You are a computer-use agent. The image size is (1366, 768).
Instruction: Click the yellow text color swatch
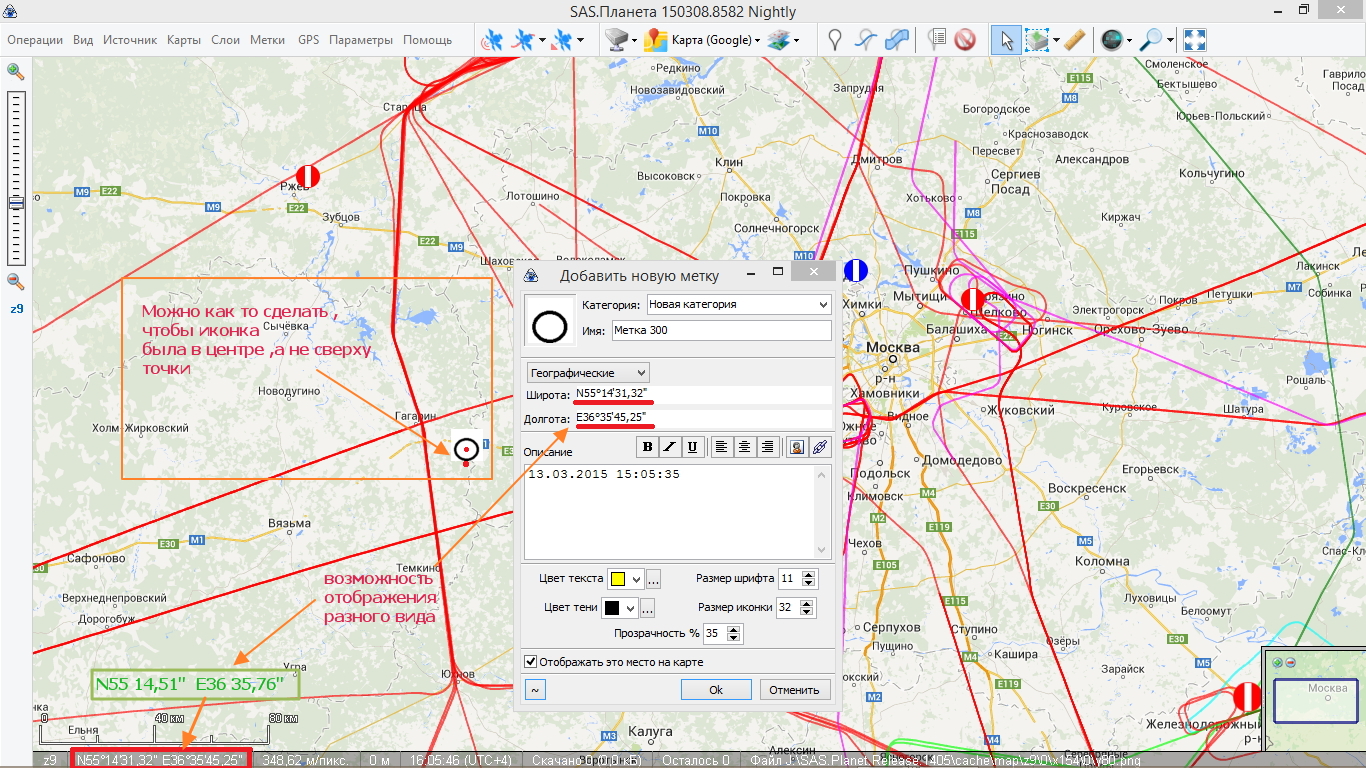point(618,579)
